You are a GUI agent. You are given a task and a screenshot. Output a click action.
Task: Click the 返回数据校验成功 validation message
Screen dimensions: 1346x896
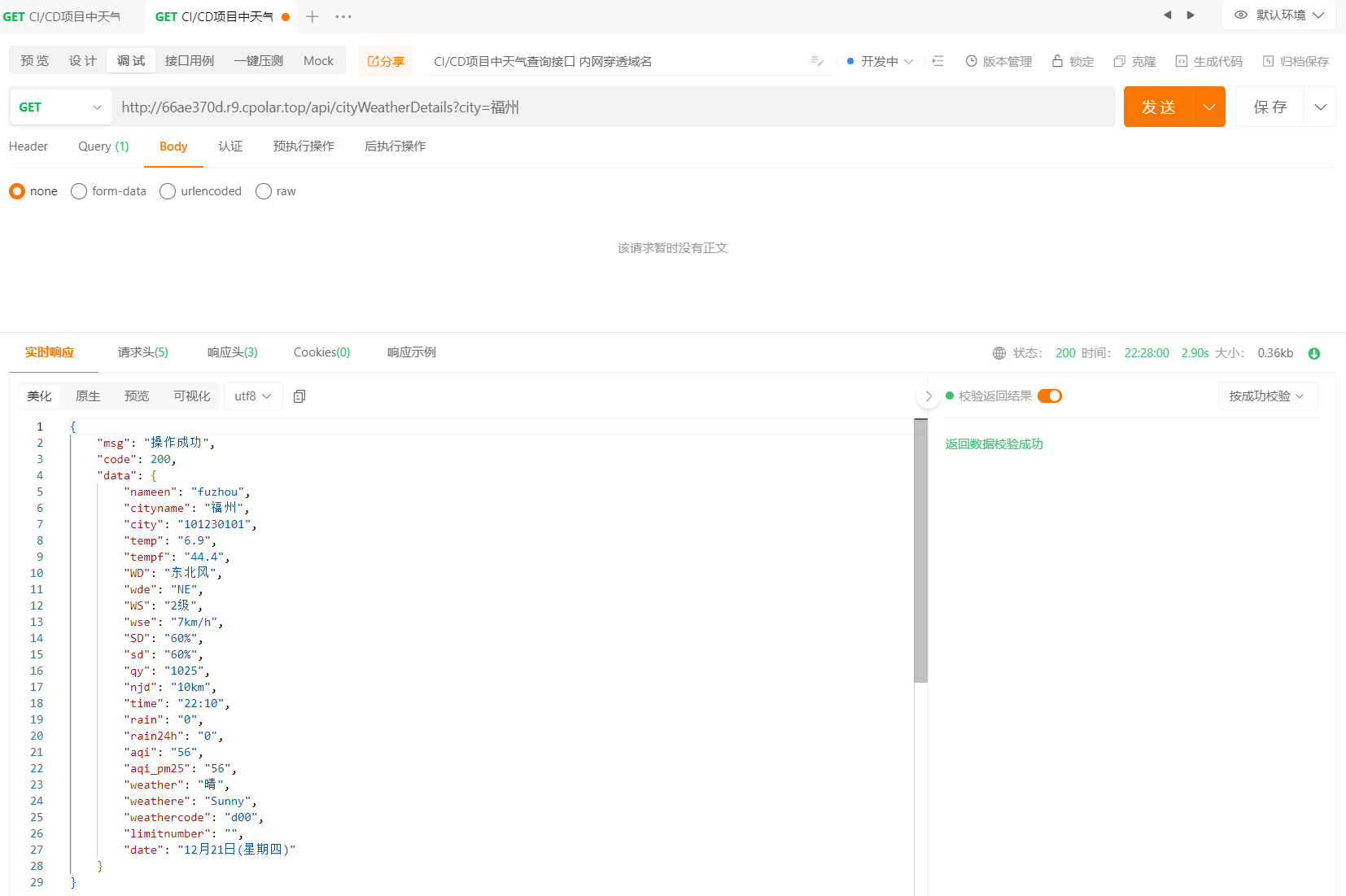coord(994,444)
